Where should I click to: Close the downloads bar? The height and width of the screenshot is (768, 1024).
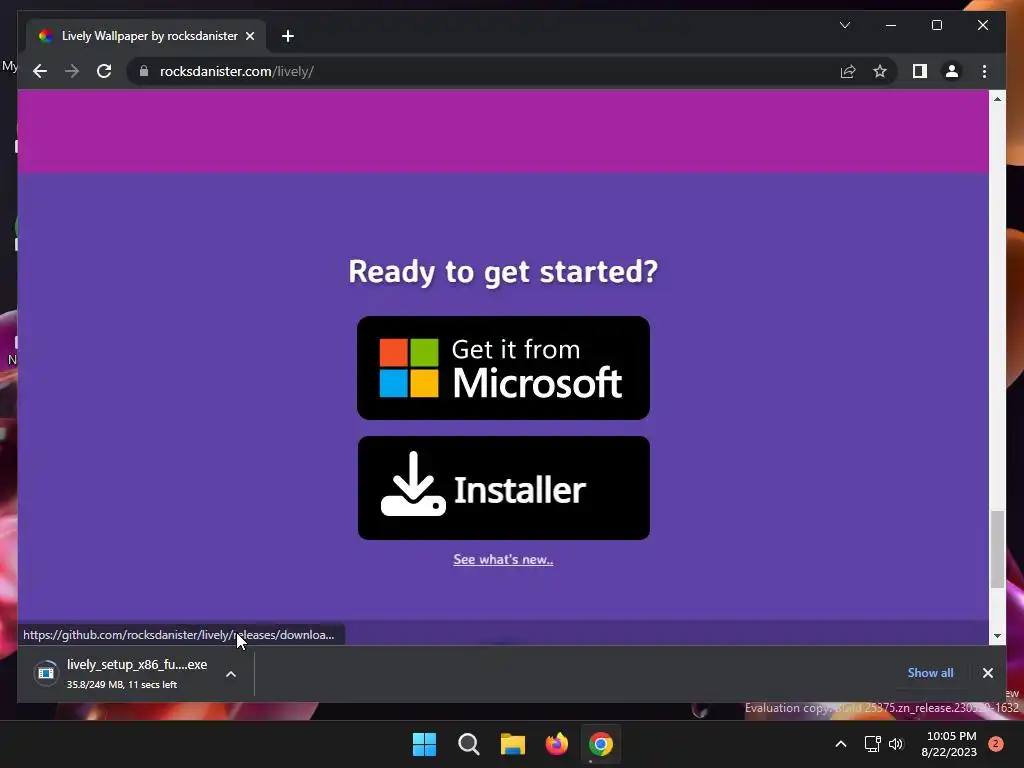tap(987, 673)
